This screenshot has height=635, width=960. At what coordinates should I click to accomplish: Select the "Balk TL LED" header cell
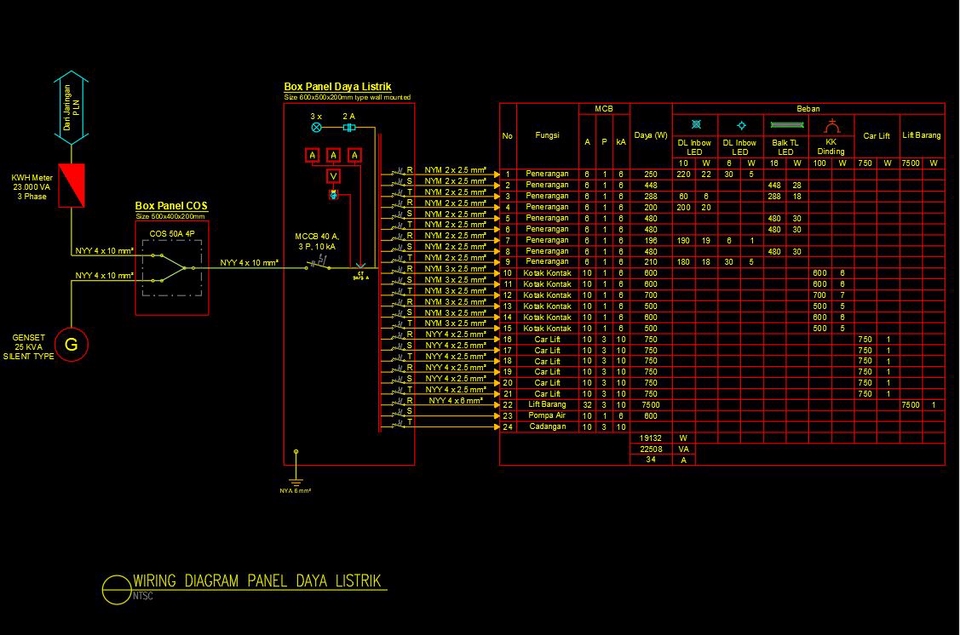pos(786,147)
